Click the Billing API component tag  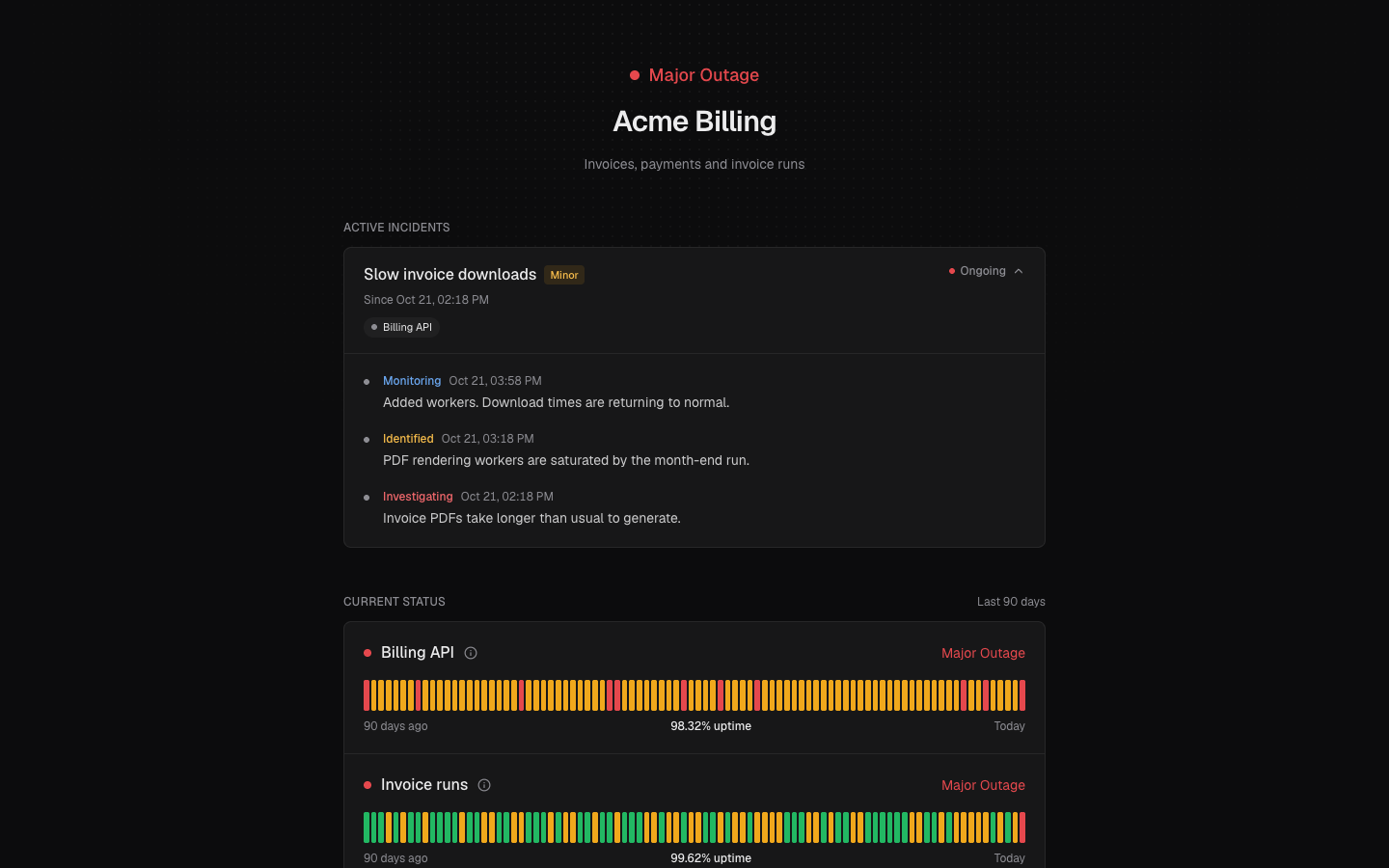point(401,327)
